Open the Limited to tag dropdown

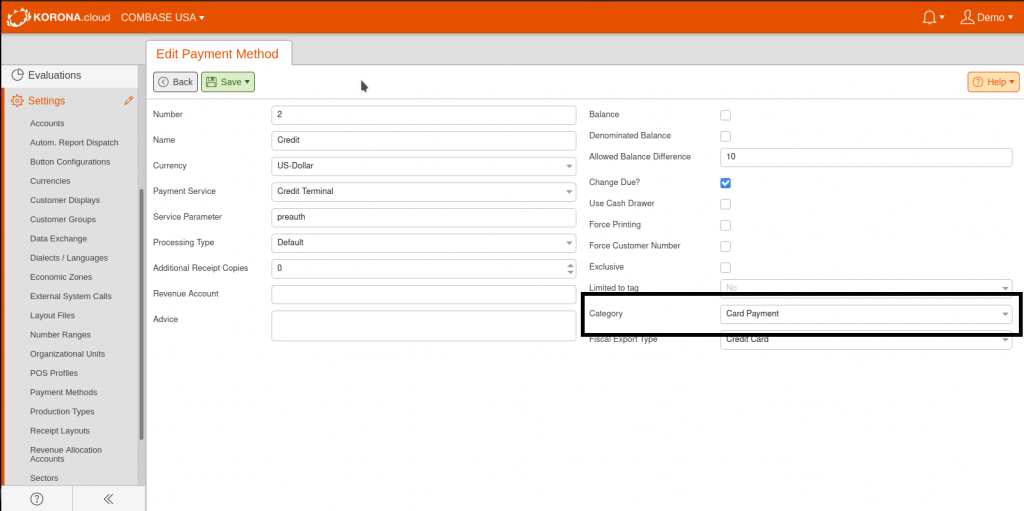pyautogui.click(x=866, y=288)
